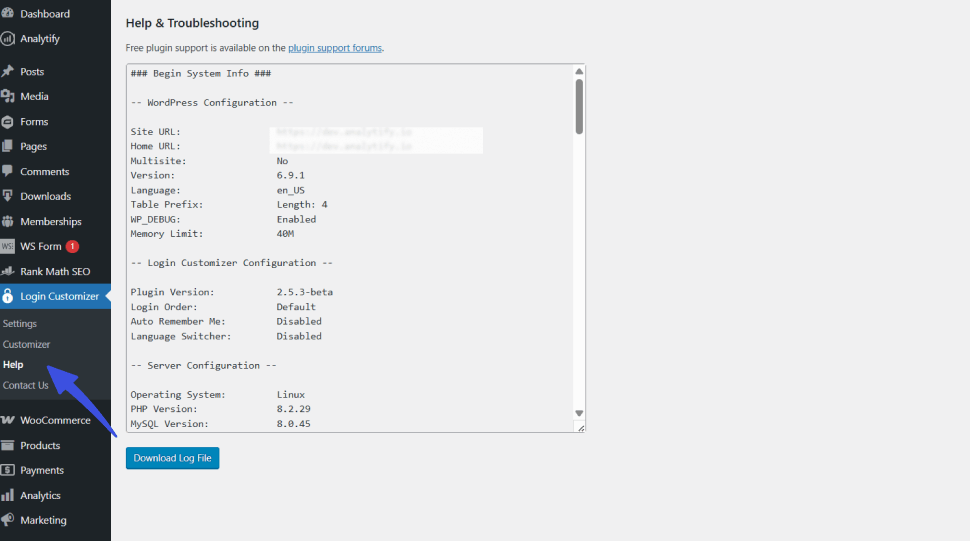Open the Downloads menu label
The height and width of the screenshot is (541, 970).
click(46, 196)
